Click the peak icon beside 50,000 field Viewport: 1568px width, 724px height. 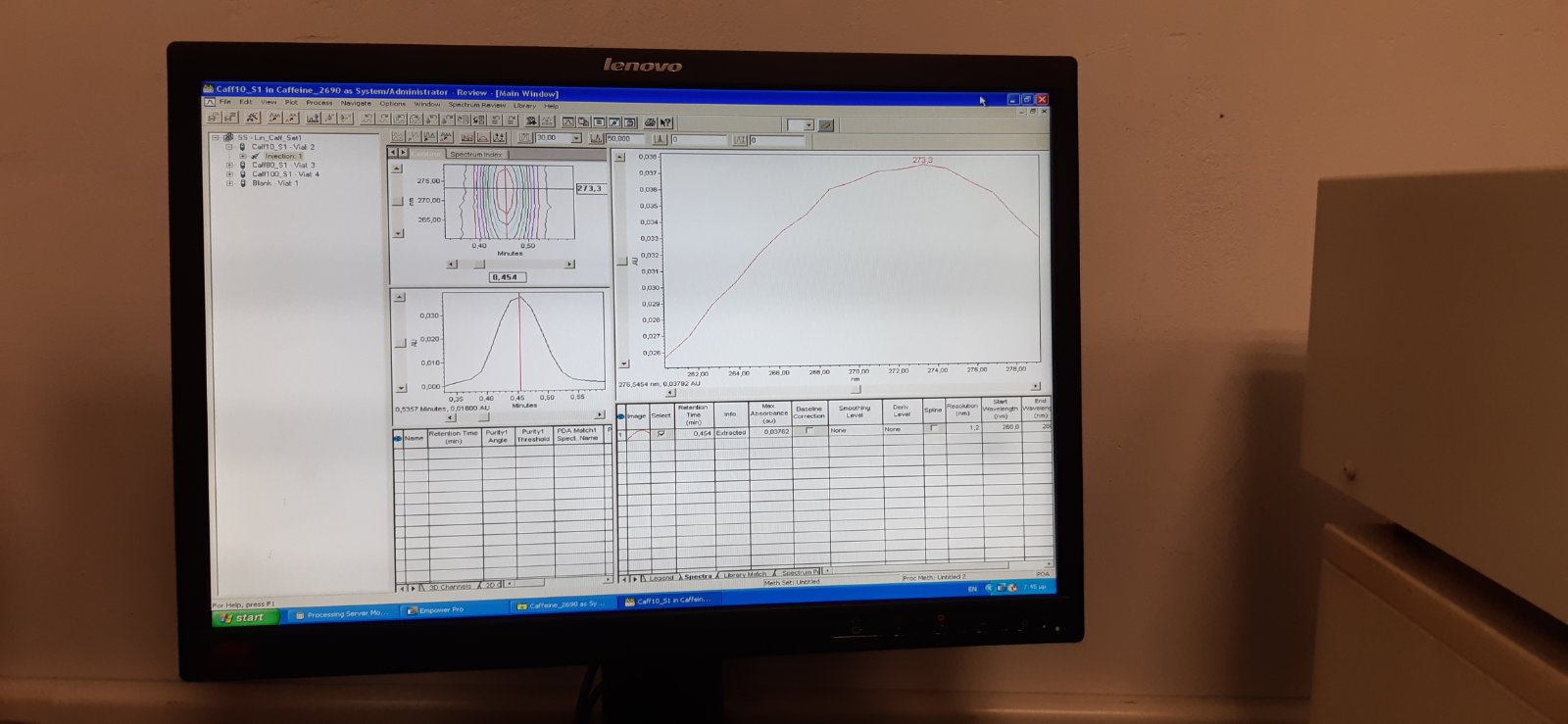(596, 139)
